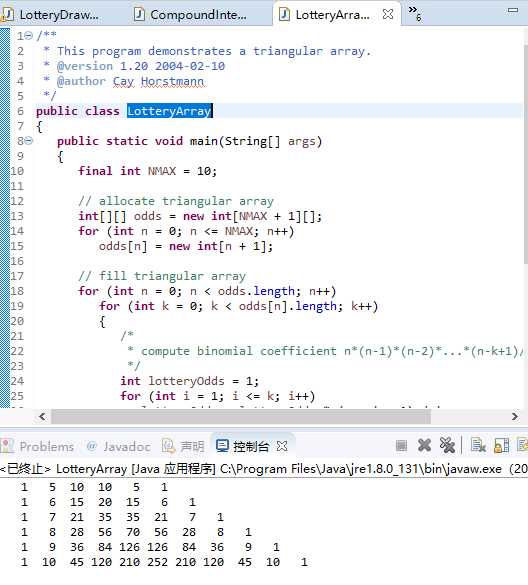
Task: Click the compute binomial coefficient comment line
Action: coord(325,351)
